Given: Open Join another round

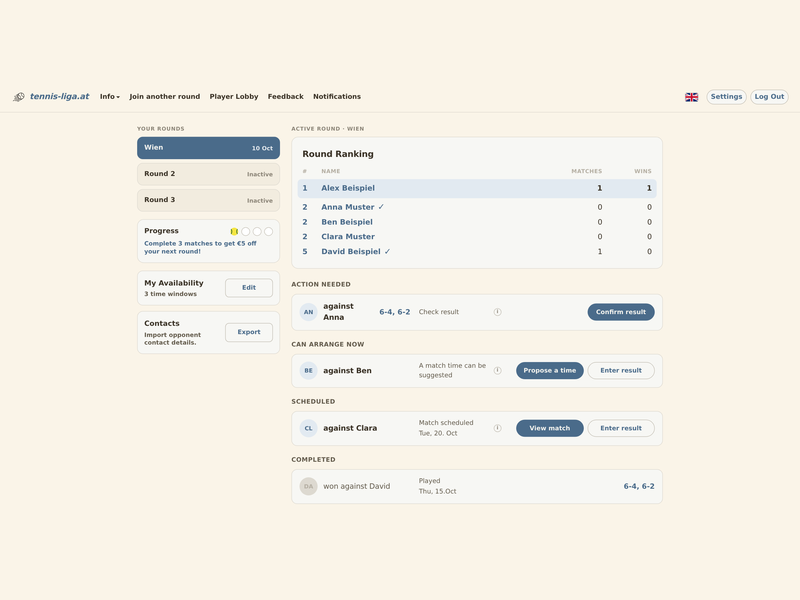Looking at the screenshot, I should (165, 96).
